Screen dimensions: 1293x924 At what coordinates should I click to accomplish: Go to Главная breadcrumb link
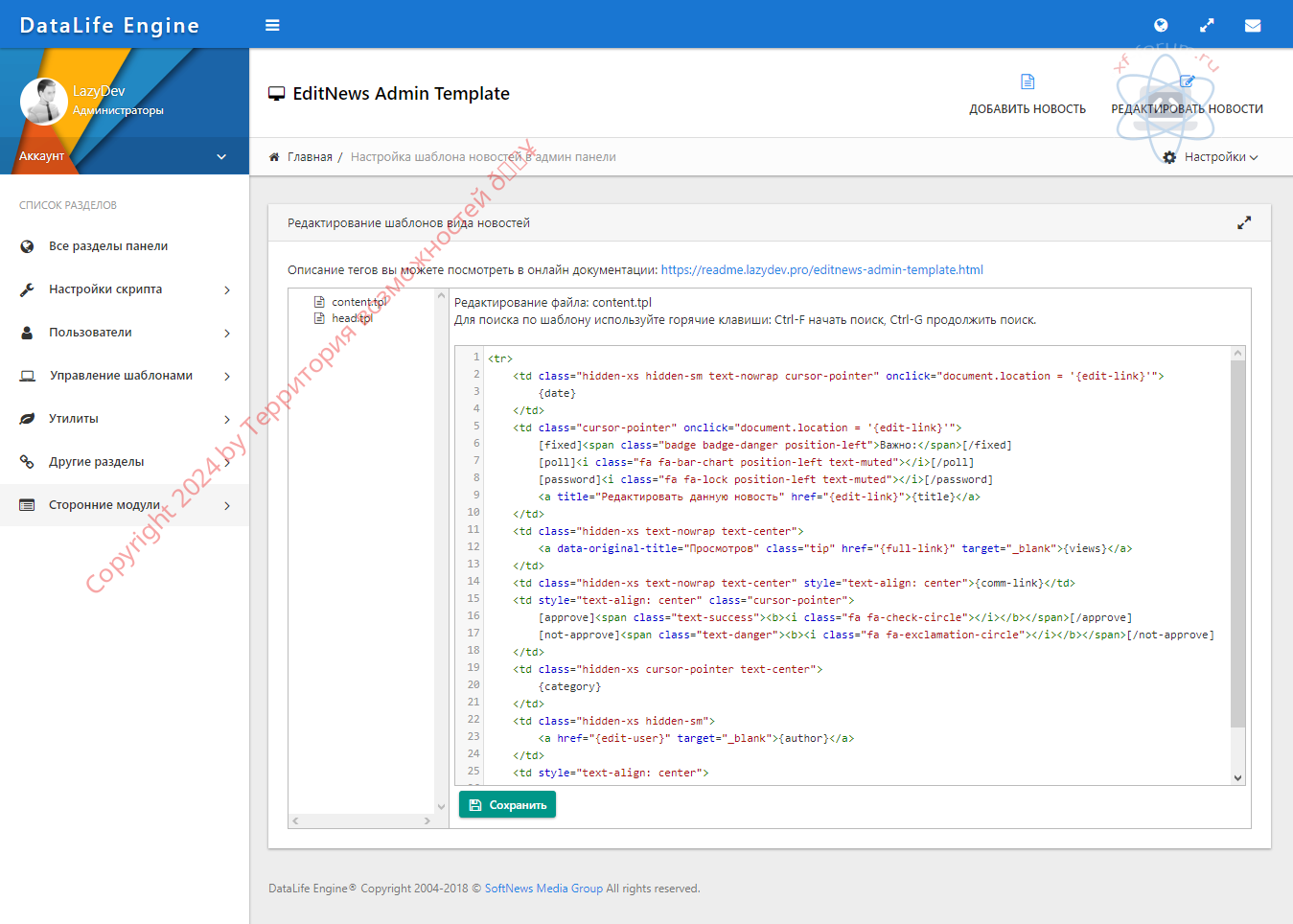click(310, 157)
